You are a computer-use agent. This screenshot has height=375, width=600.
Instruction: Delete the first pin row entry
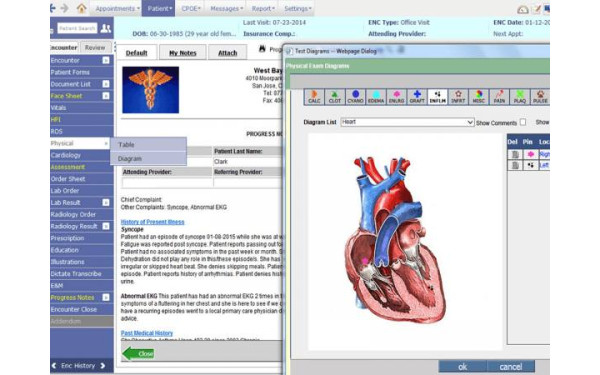515,154
